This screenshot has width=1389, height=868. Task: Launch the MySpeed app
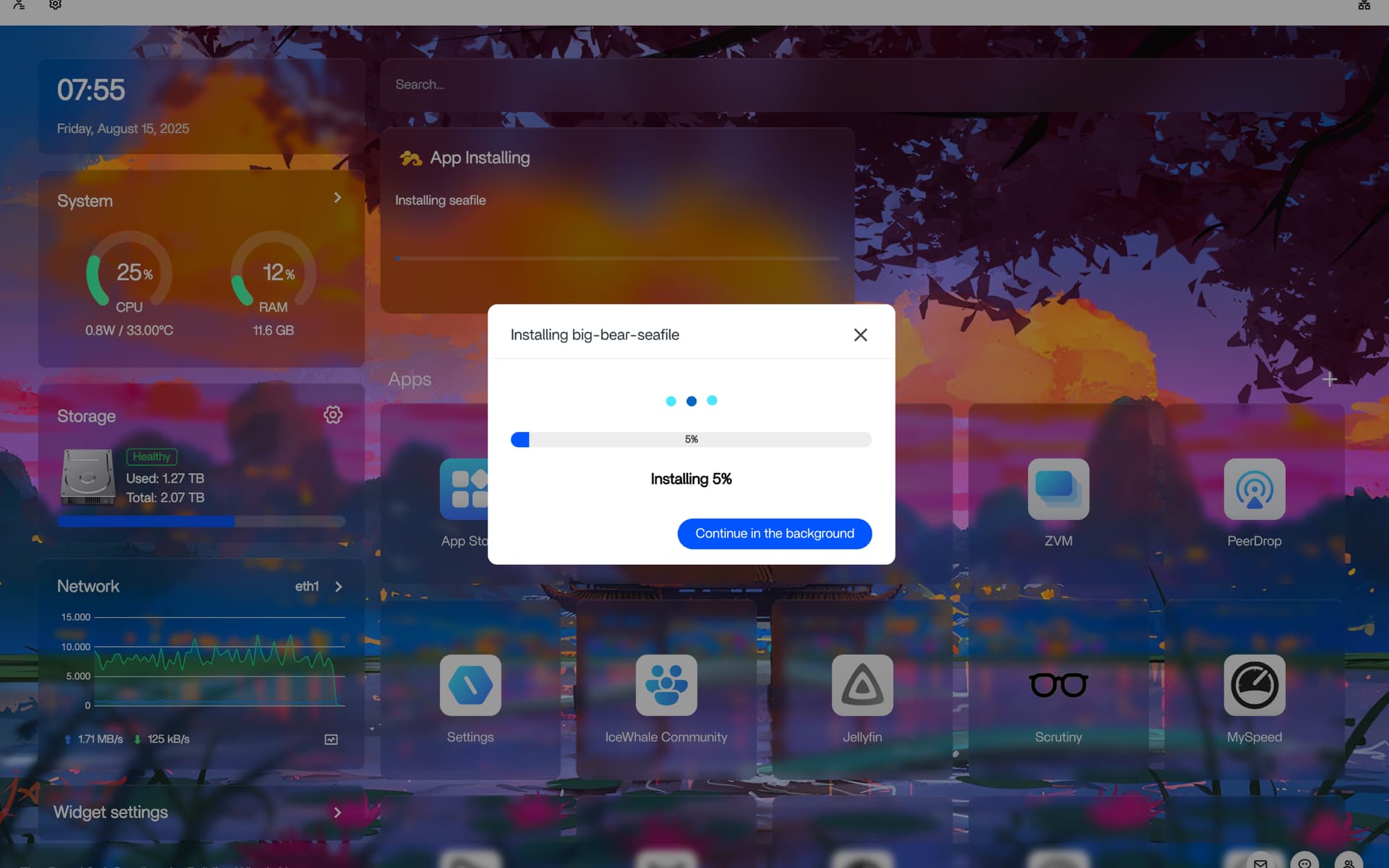point(1254,685)
